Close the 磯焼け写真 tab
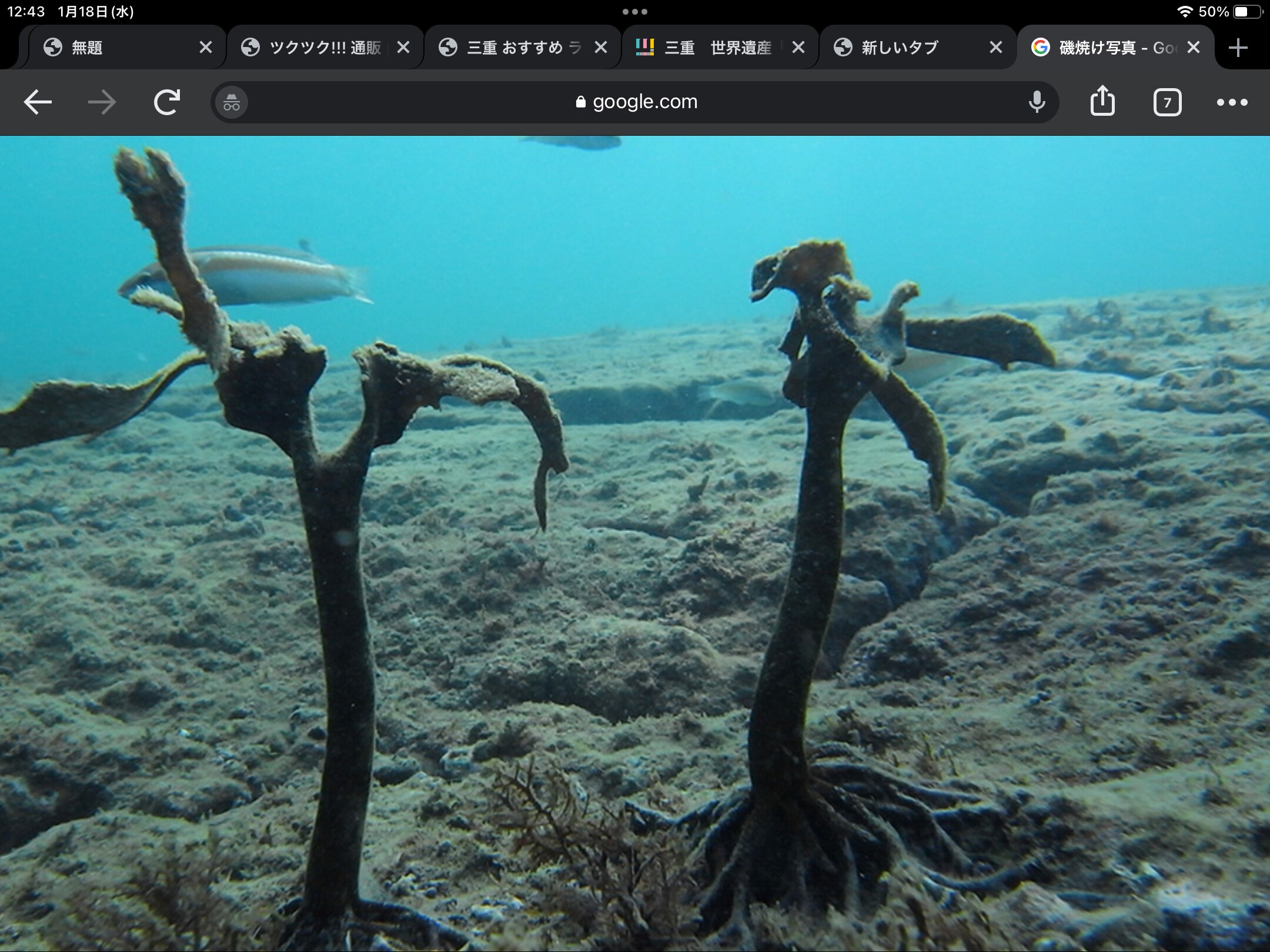1270x952 pixels. 1193,48
